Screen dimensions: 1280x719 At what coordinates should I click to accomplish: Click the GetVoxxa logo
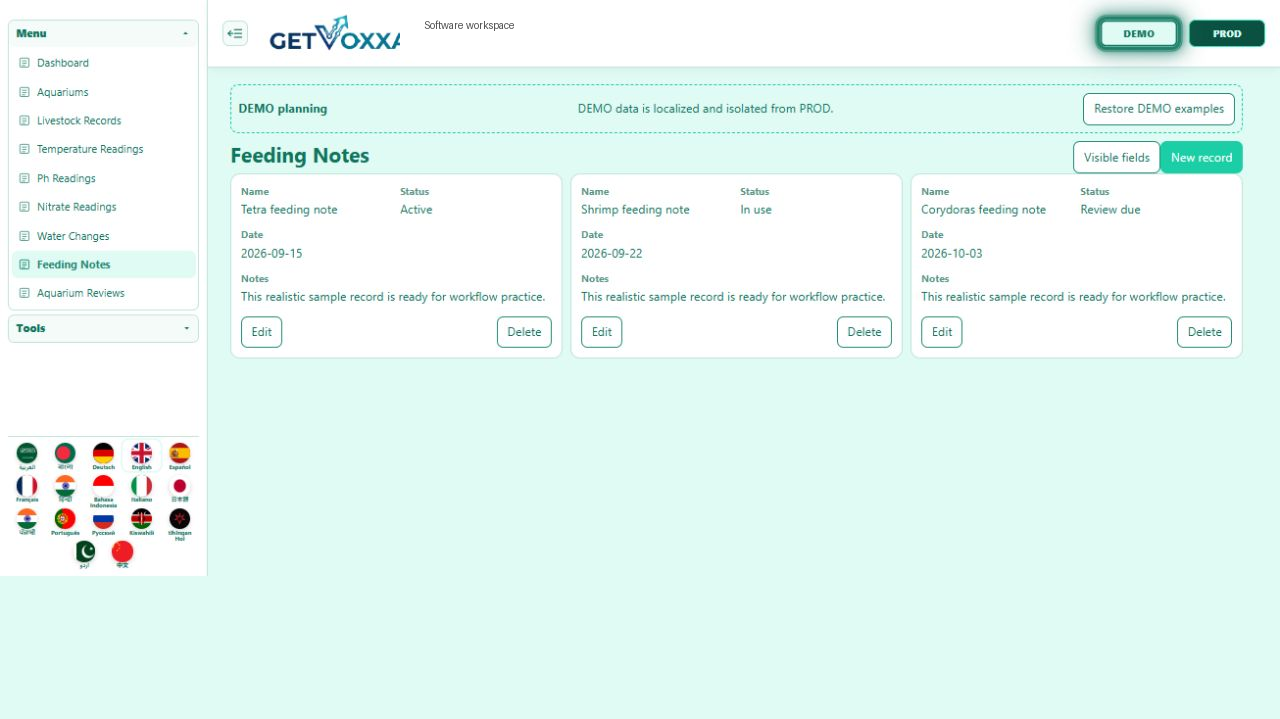pyautogui.click(x=335, y=33)
